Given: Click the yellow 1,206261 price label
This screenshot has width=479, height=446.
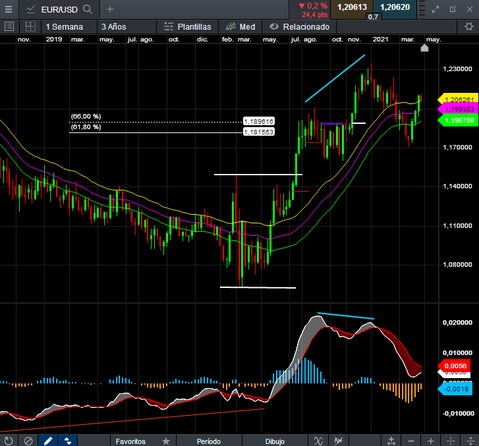Looking at the screenshot, I should click(458, 99).
